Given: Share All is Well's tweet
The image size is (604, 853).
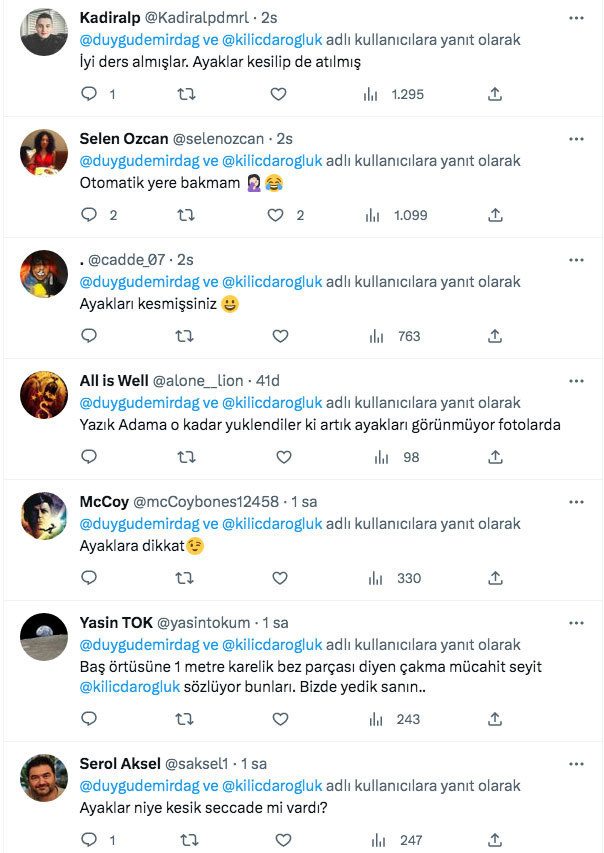Looking at the screenshot, I should [494, 456].
